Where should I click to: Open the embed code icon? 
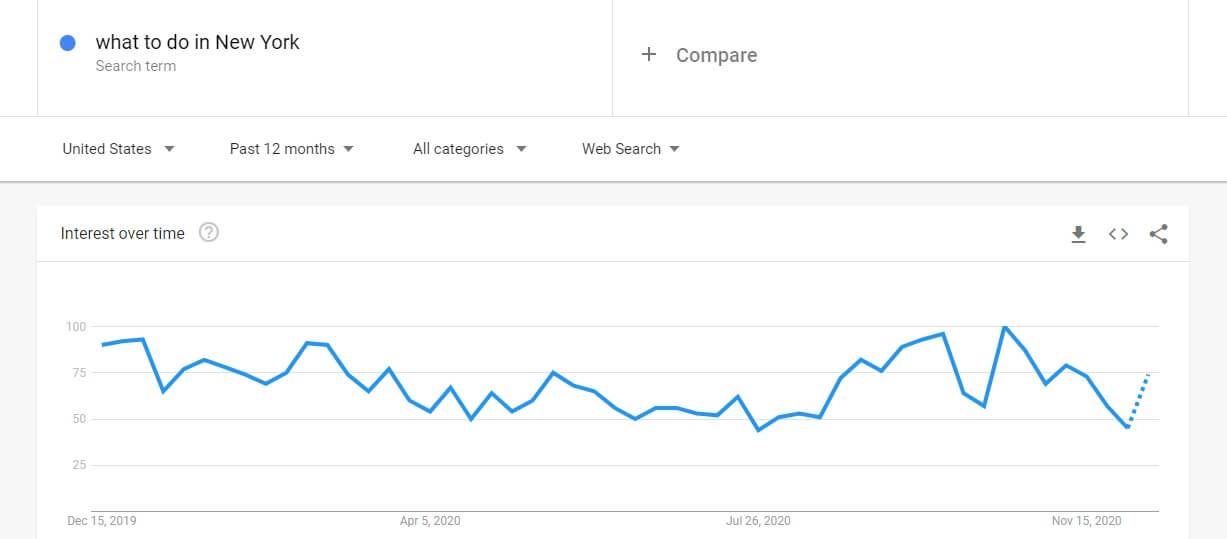(x=1118, y=234)
